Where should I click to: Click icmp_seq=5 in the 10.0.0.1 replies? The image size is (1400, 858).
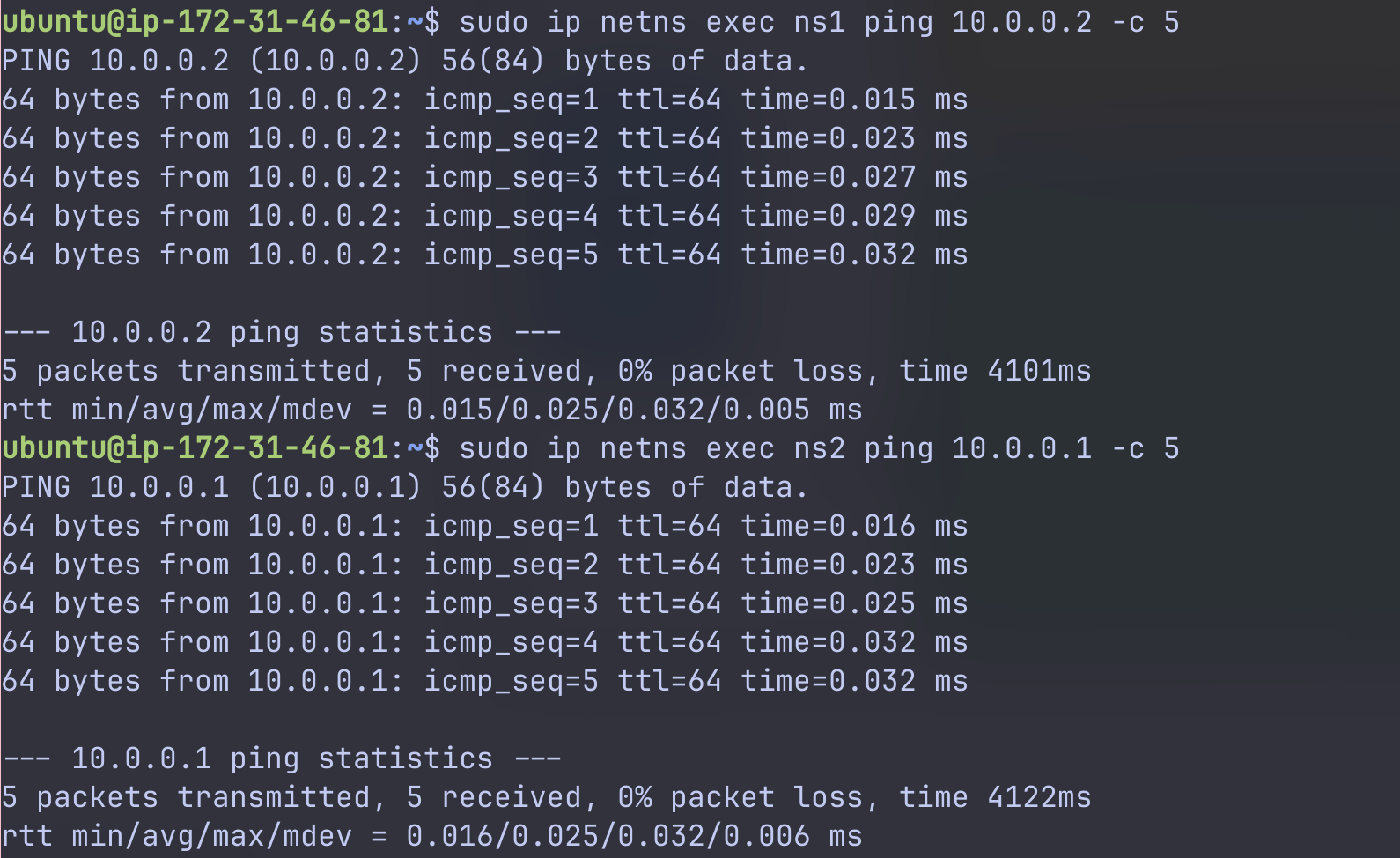point(511,681)
